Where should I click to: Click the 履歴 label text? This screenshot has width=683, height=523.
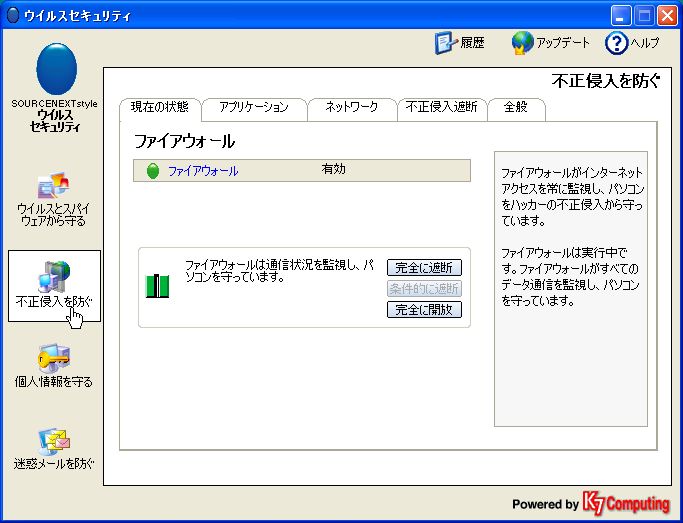tap(473, 43)
